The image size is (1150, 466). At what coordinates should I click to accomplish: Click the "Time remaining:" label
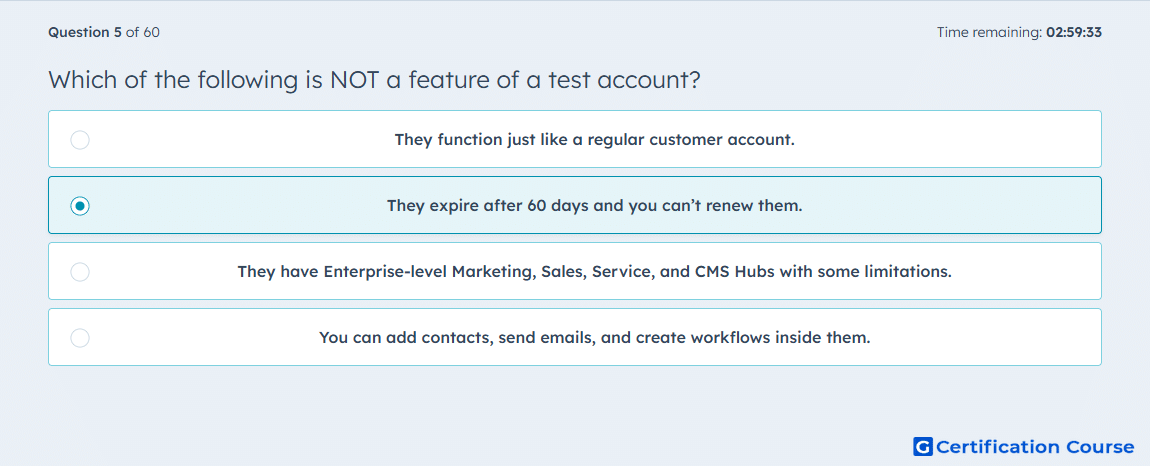point(990,32)
